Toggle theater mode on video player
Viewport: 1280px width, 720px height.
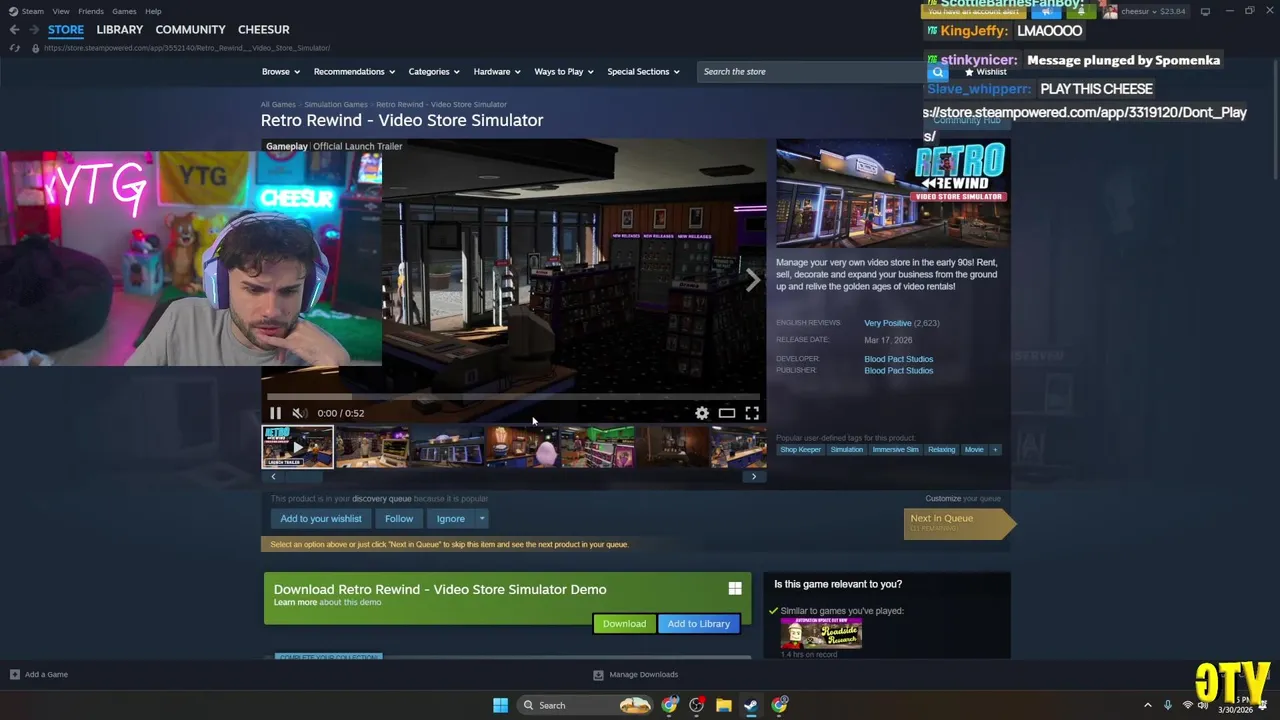(x=727, y=413)
